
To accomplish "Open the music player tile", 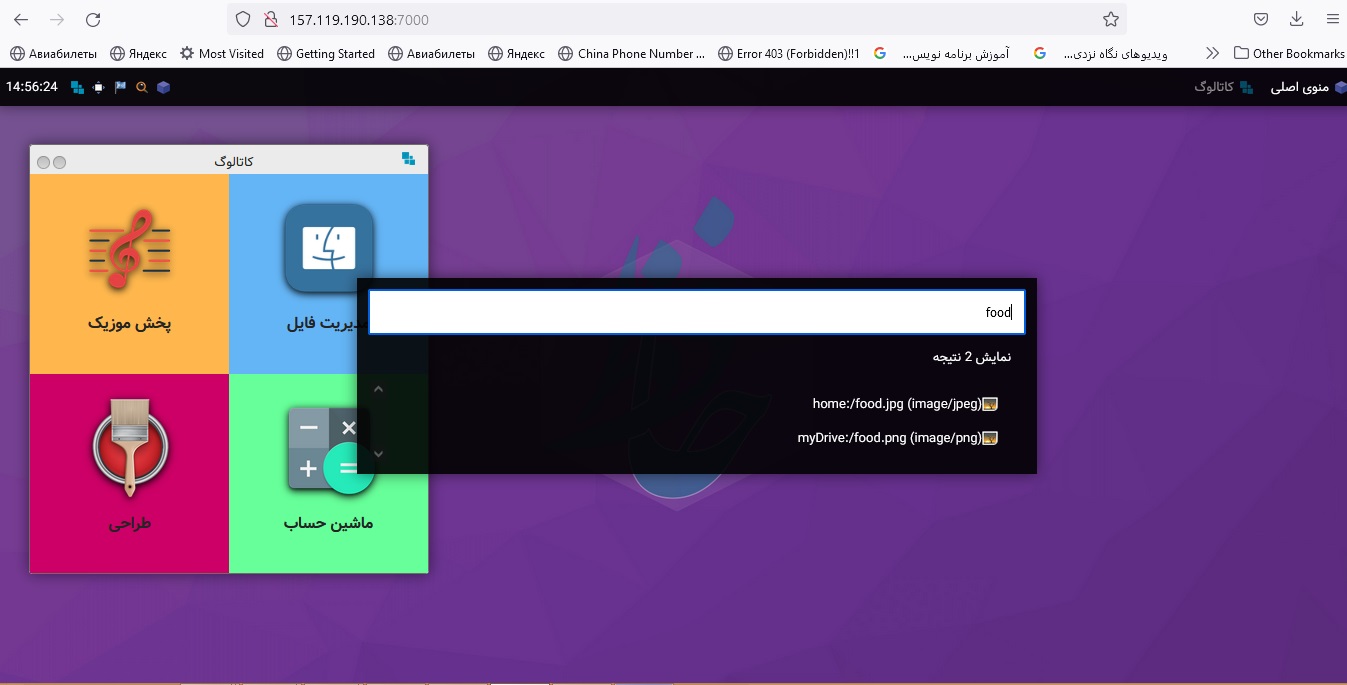I will (x=130, y=274).
